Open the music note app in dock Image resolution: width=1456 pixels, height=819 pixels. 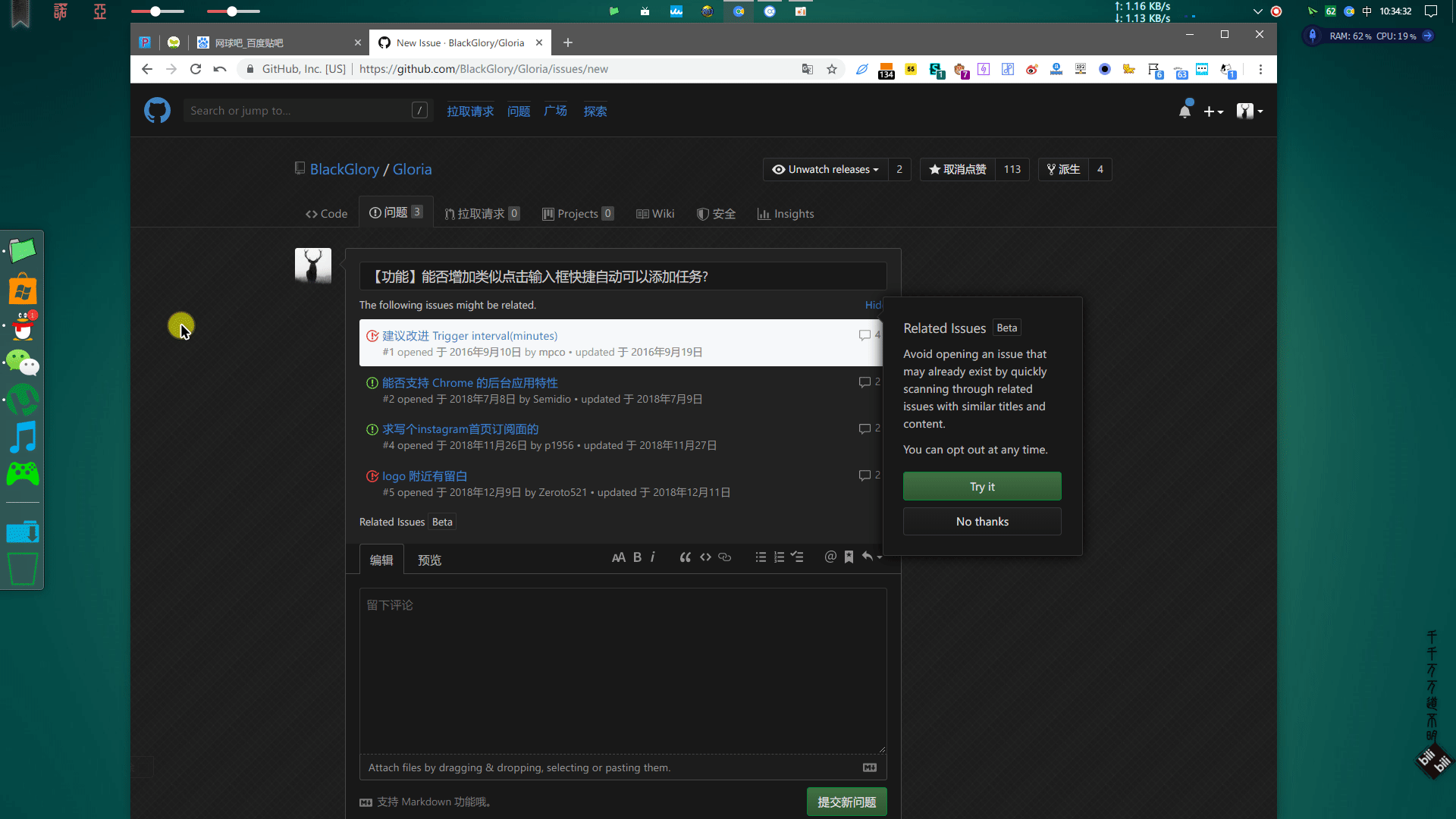pos(23,437)
